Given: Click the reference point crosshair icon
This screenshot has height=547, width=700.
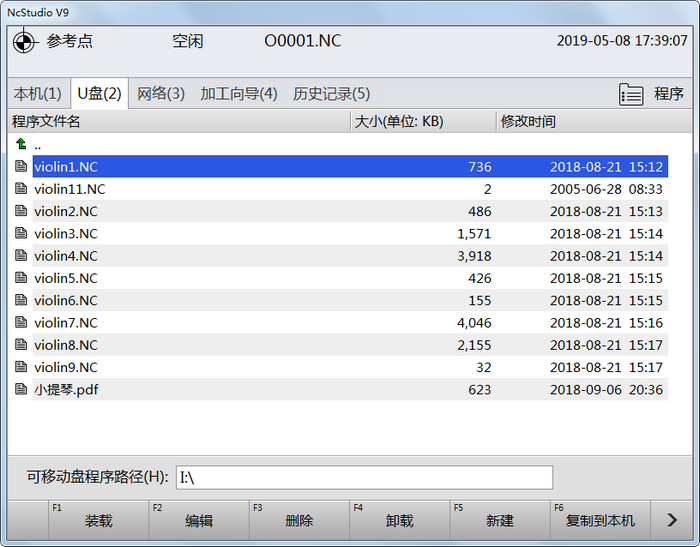Looking at the screenshot, I should pyautogui.click(x=24, y=42).
